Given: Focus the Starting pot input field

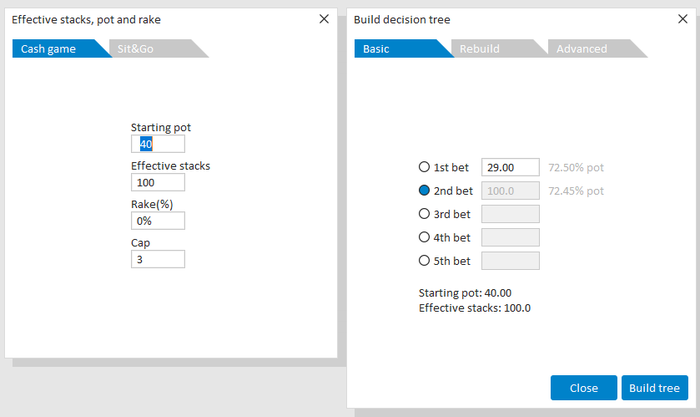Looking at the screenshot, I should [x=158, y=144].
